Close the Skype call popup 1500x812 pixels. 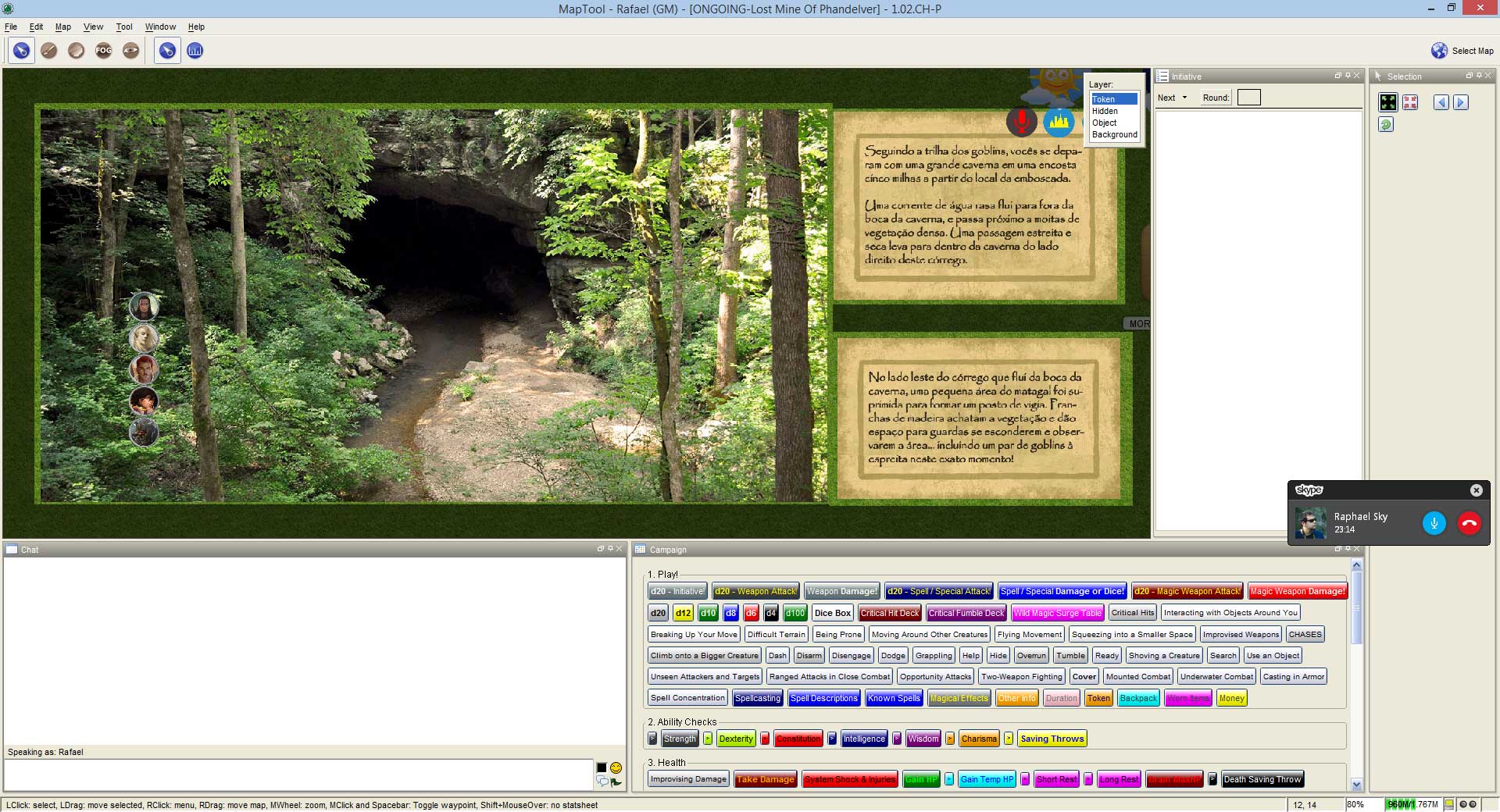pyautogui.click(x=1476, y=490)
